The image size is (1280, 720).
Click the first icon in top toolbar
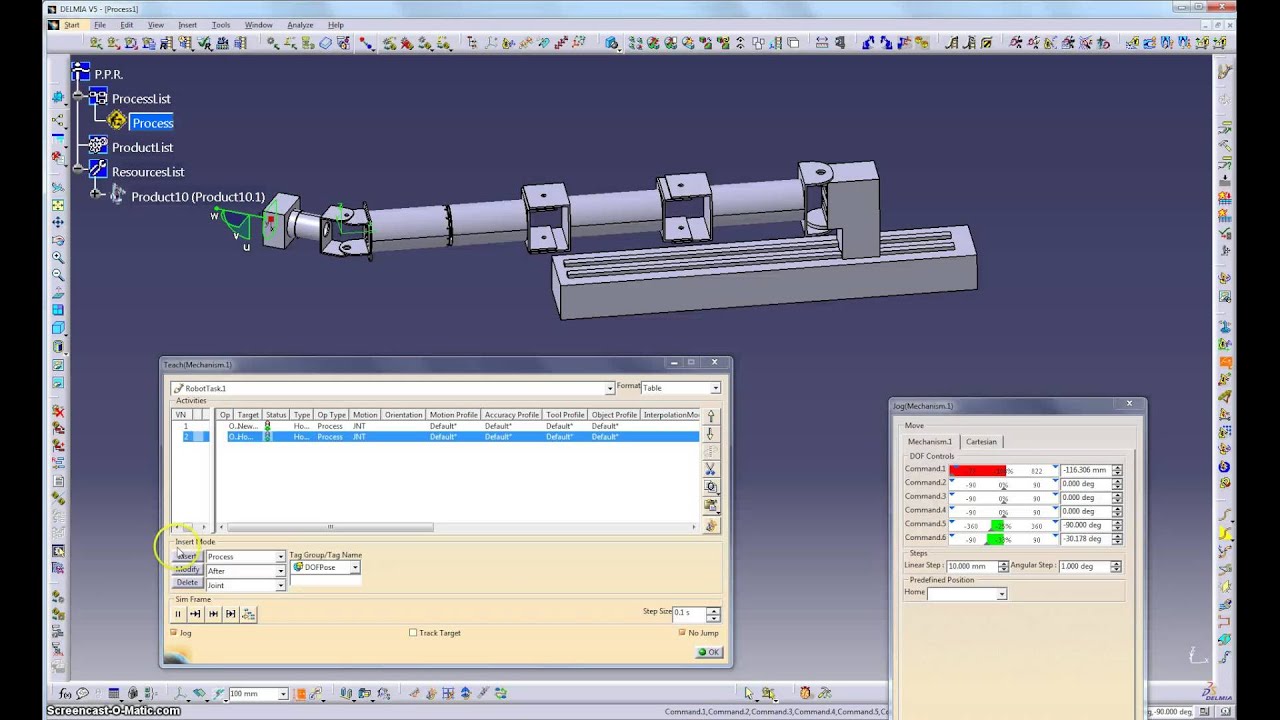[97, 43]
